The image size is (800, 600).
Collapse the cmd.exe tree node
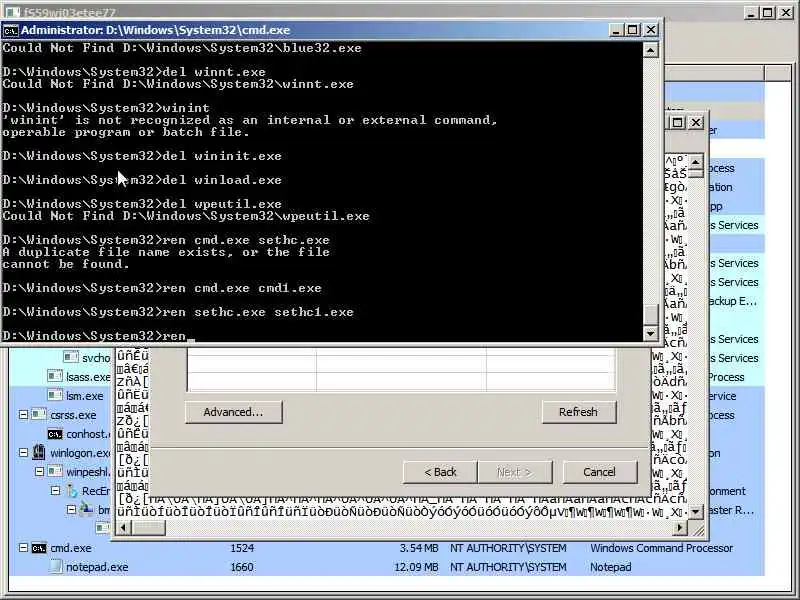[x=23, y=548]
